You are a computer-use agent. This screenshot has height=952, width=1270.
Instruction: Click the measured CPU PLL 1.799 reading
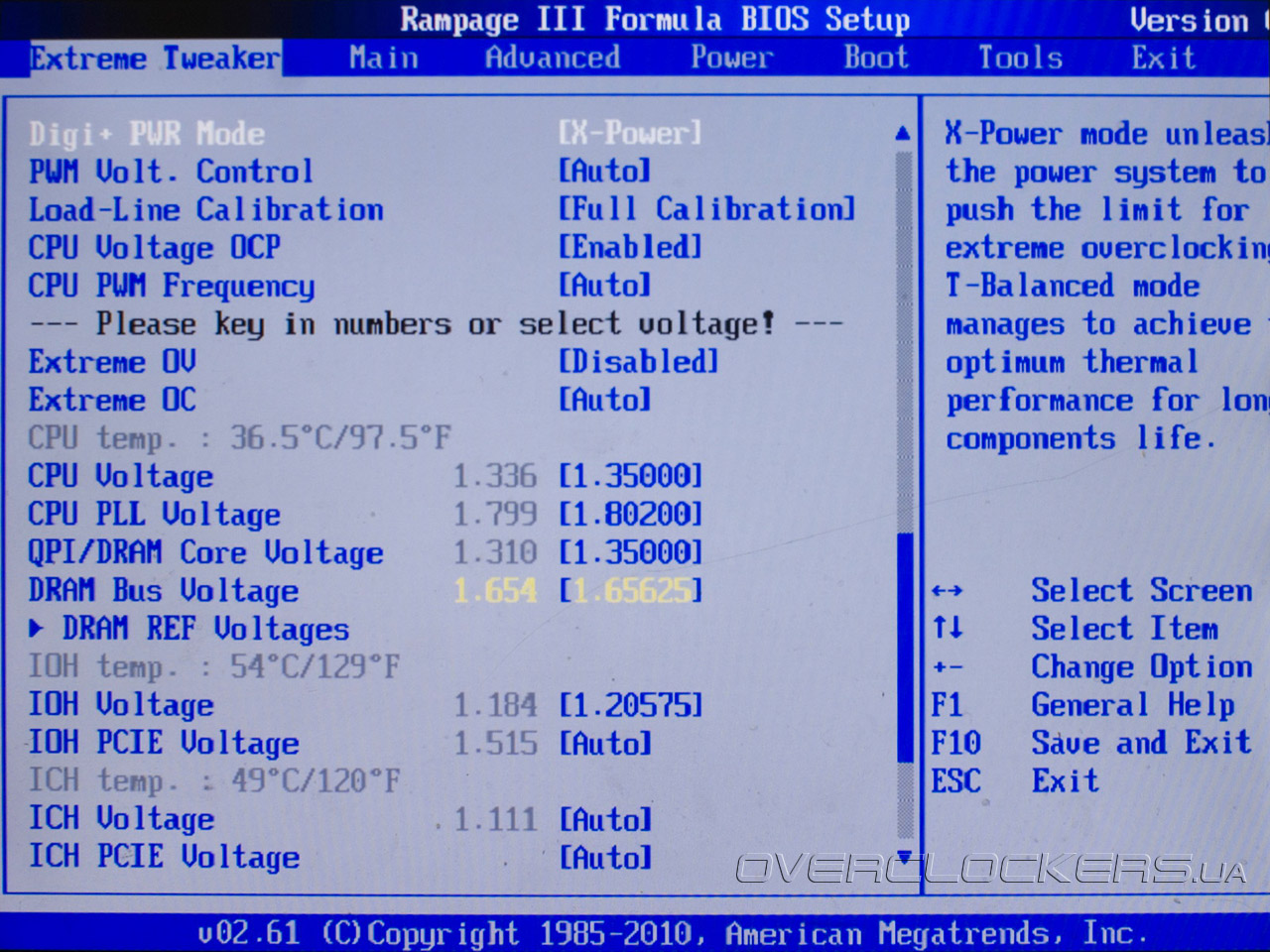click(495, 515)
